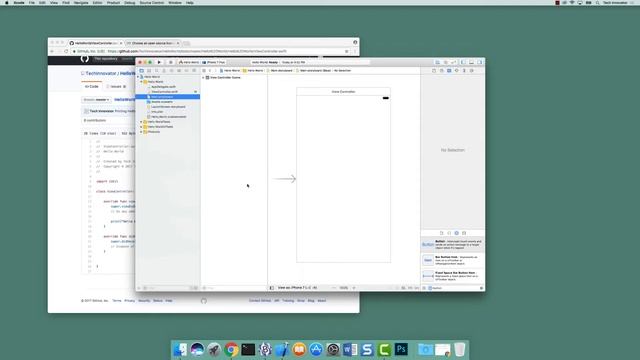This screenshot has width=640, height=360.
Task: Open Chrome from the Dock
Action: click(x=231, y=350)
